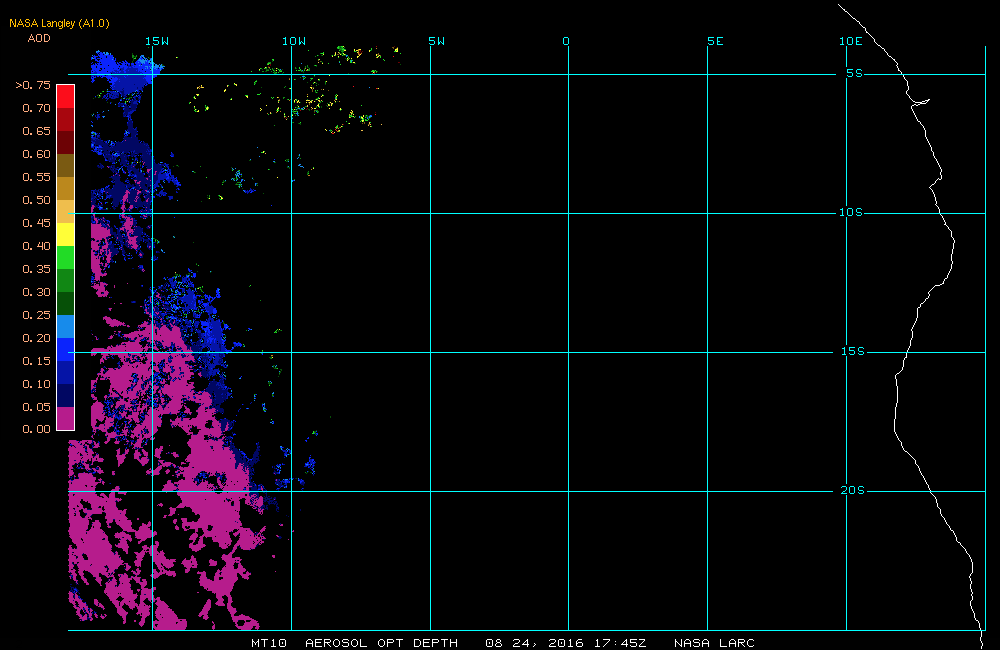Image resolution: width=1000 pixels, height=650 pixels.
Task: Click the 0.50 legend value
Action: coord(36,200)
